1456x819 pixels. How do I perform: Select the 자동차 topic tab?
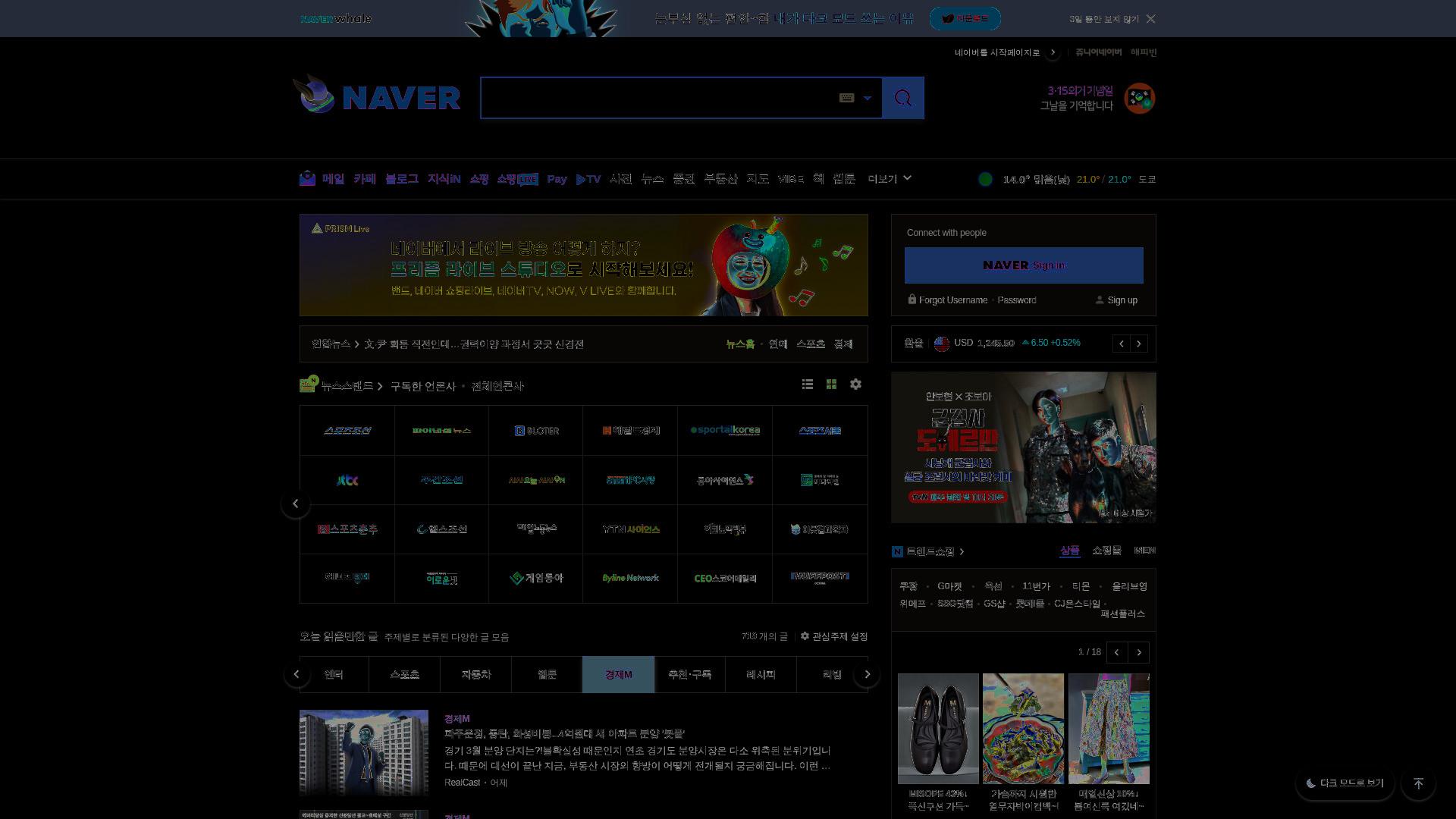475,674
